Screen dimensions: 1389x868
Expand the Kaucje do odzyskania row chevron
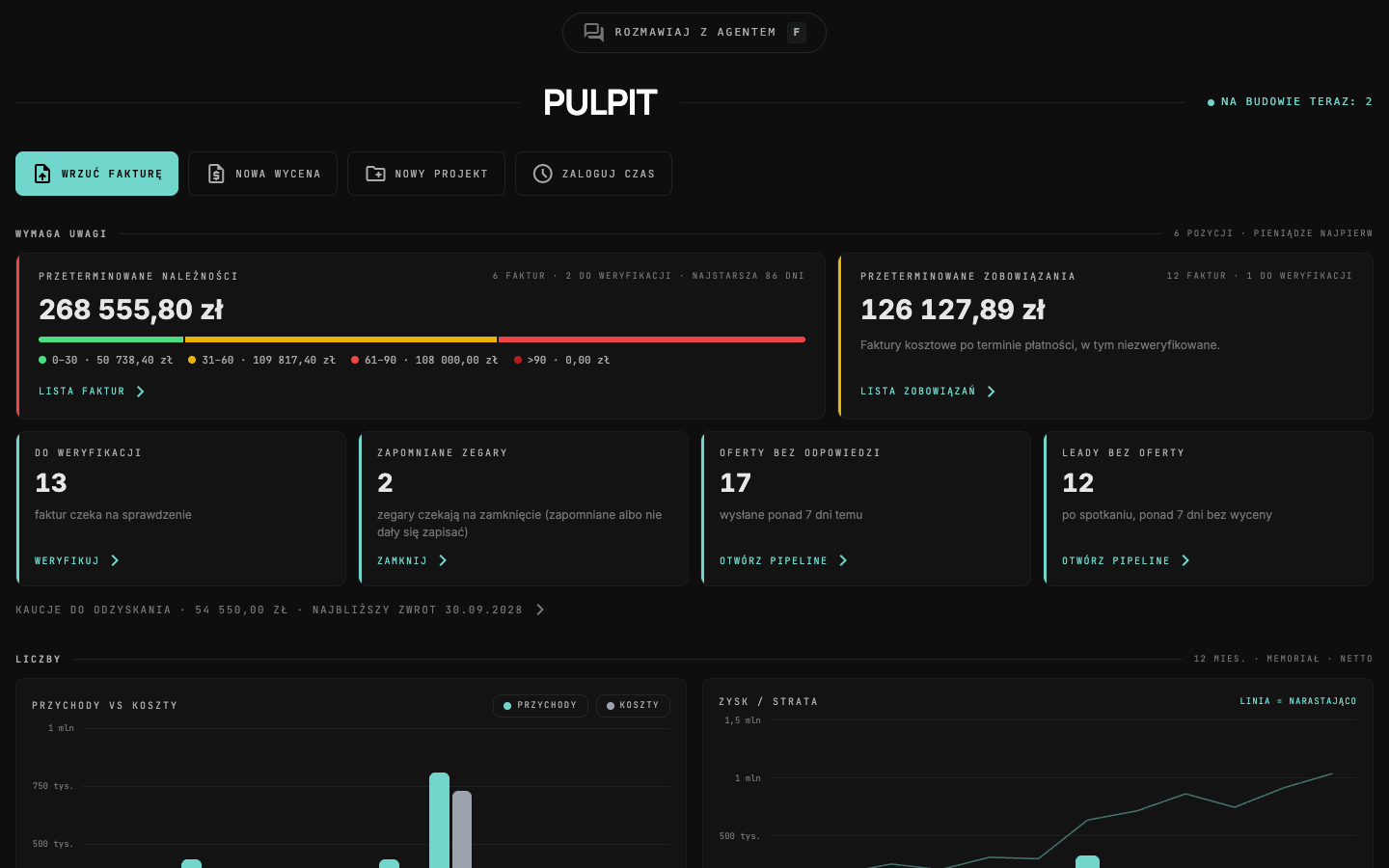pyautogui.click(x=540, y=610)
